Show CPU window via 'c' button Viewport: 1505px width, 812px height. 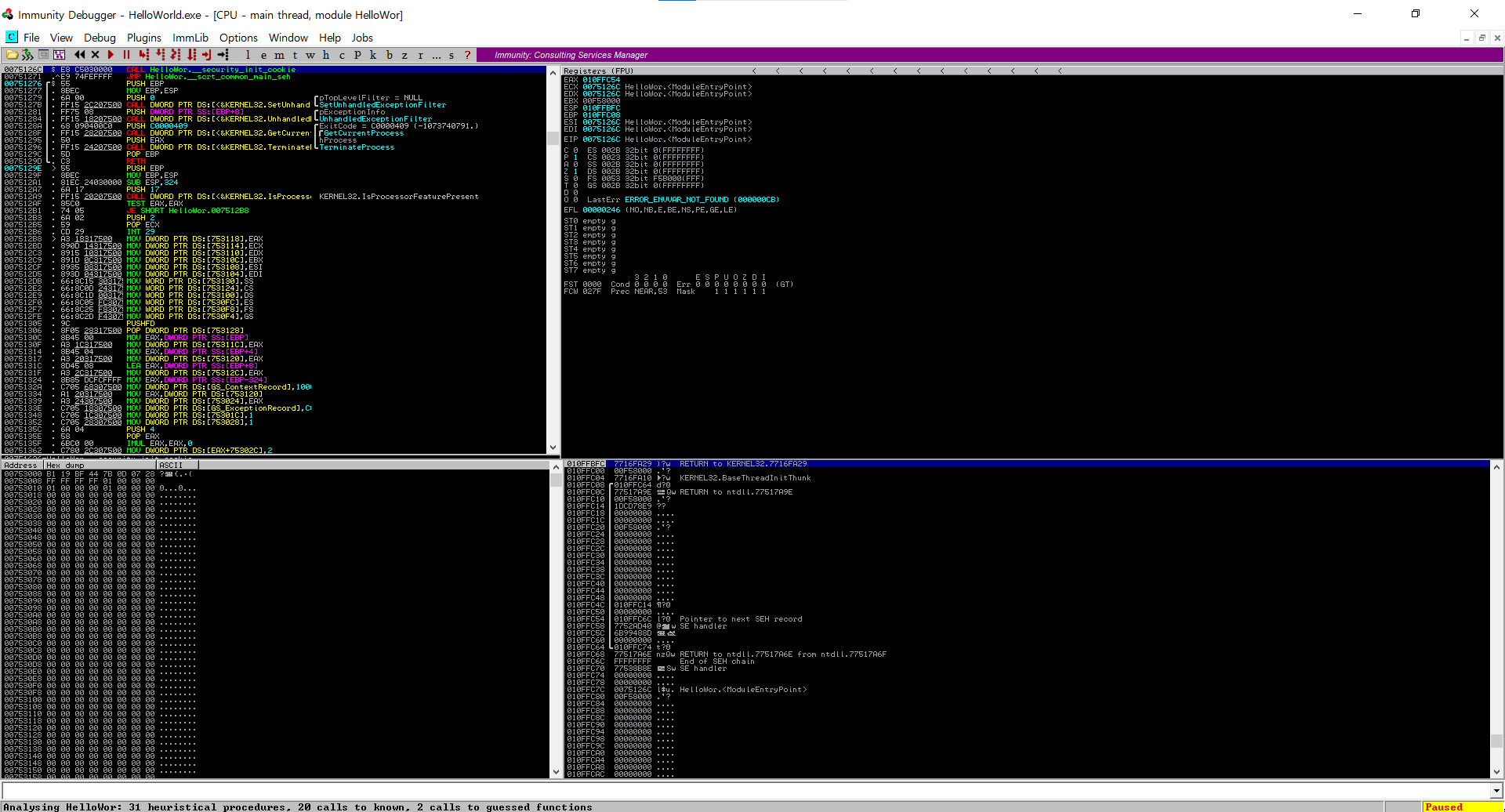tap(342, 55)
